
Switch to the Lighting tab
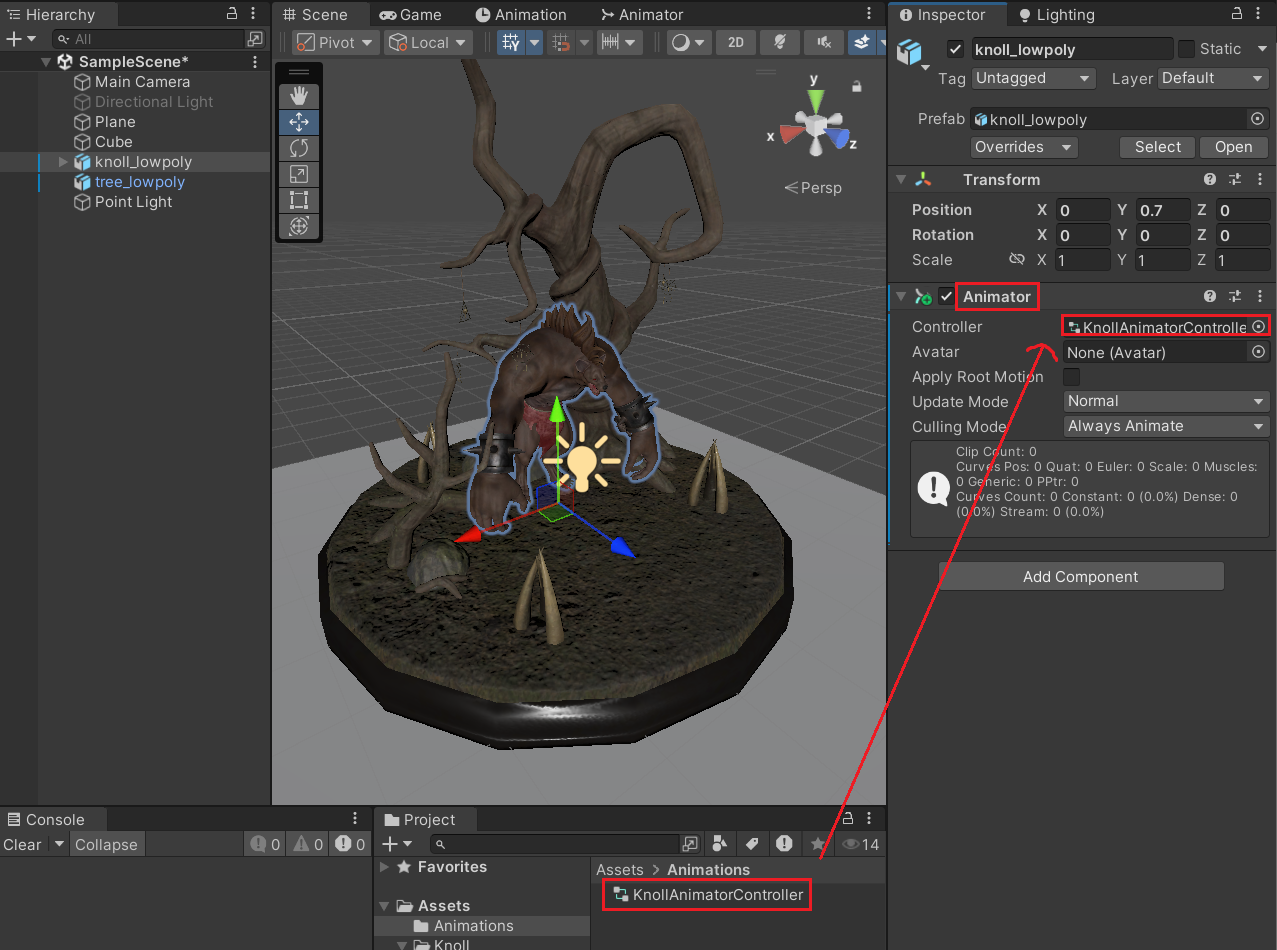click(1056, 15)
